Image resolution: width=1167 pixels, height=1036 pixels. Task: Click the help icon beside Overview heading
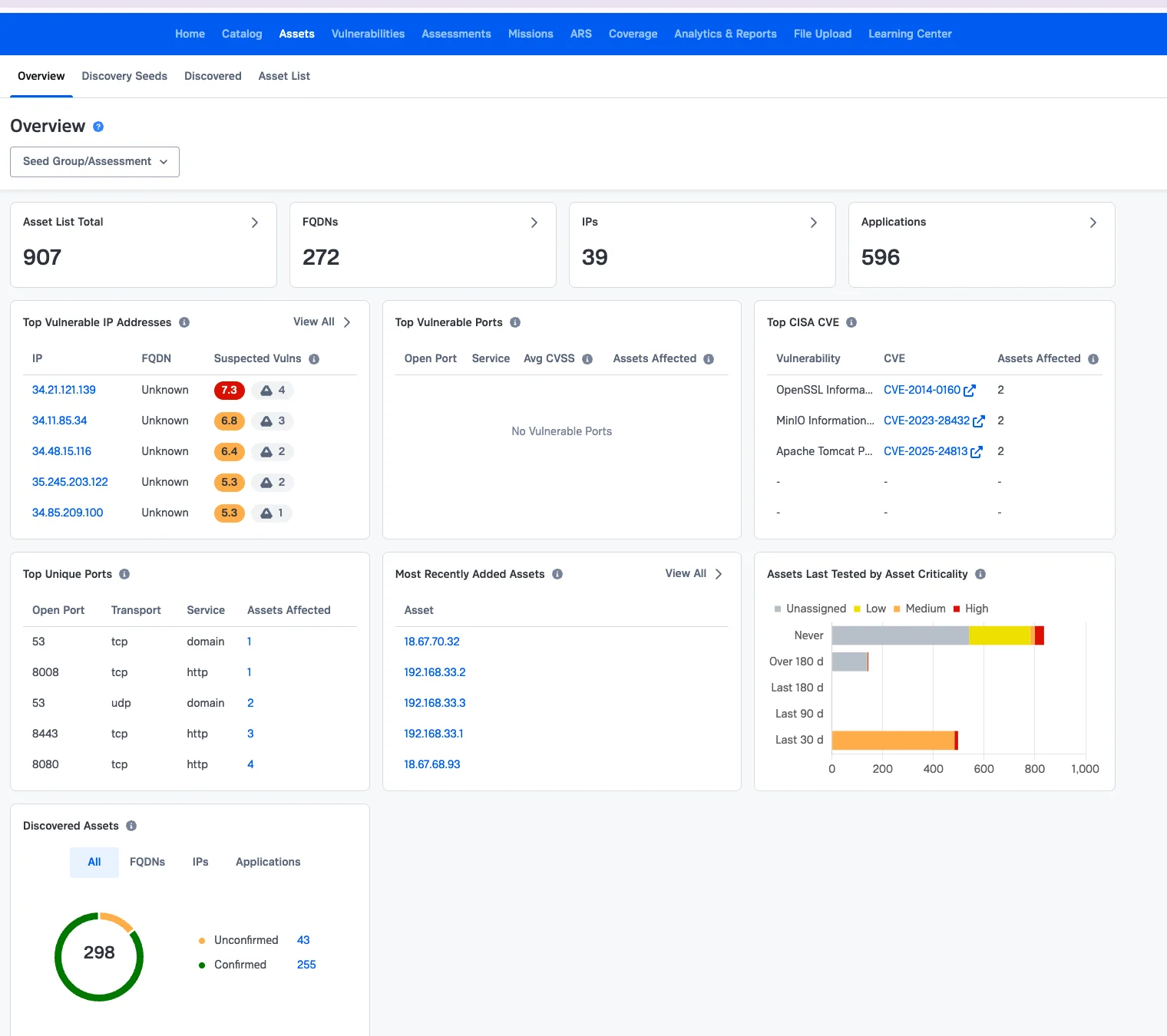[x=98, y=127]
